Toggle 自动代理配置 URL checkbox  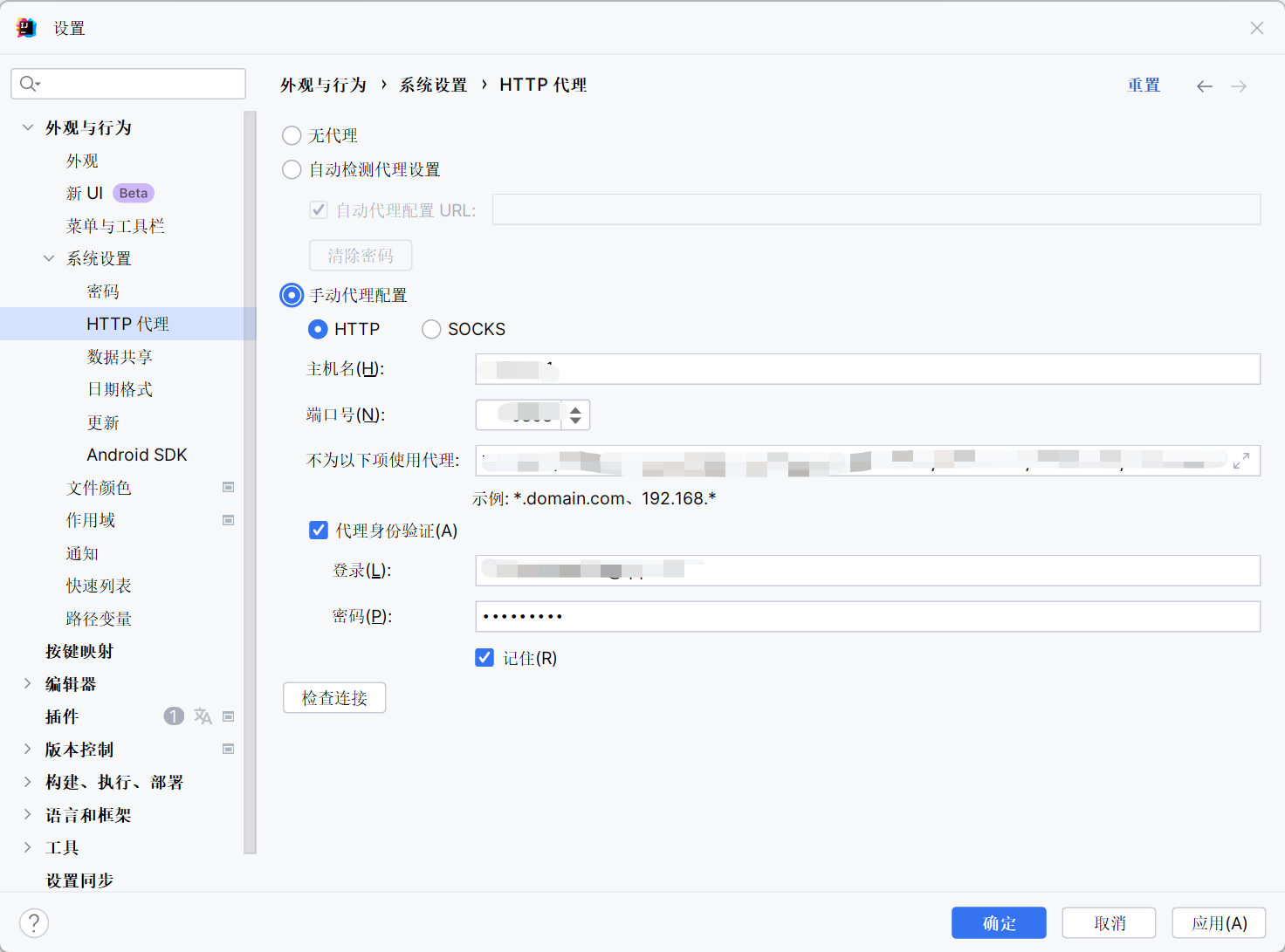[x=319, y=209]
